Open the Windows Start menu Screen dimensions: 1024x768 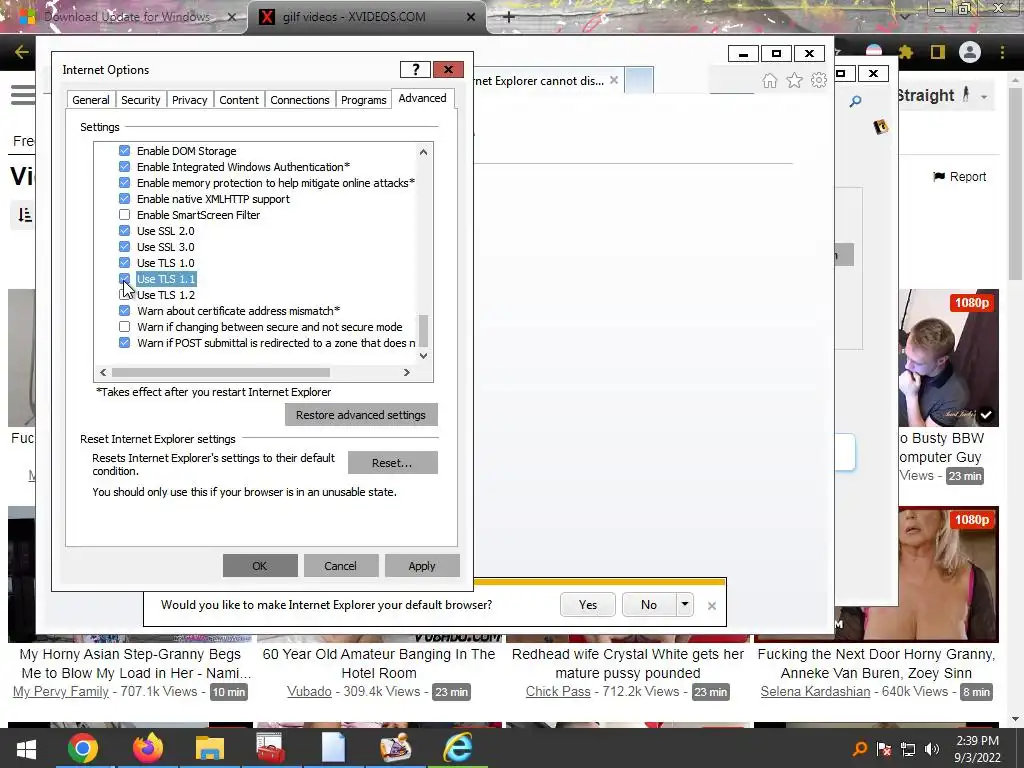pos(26,748)
